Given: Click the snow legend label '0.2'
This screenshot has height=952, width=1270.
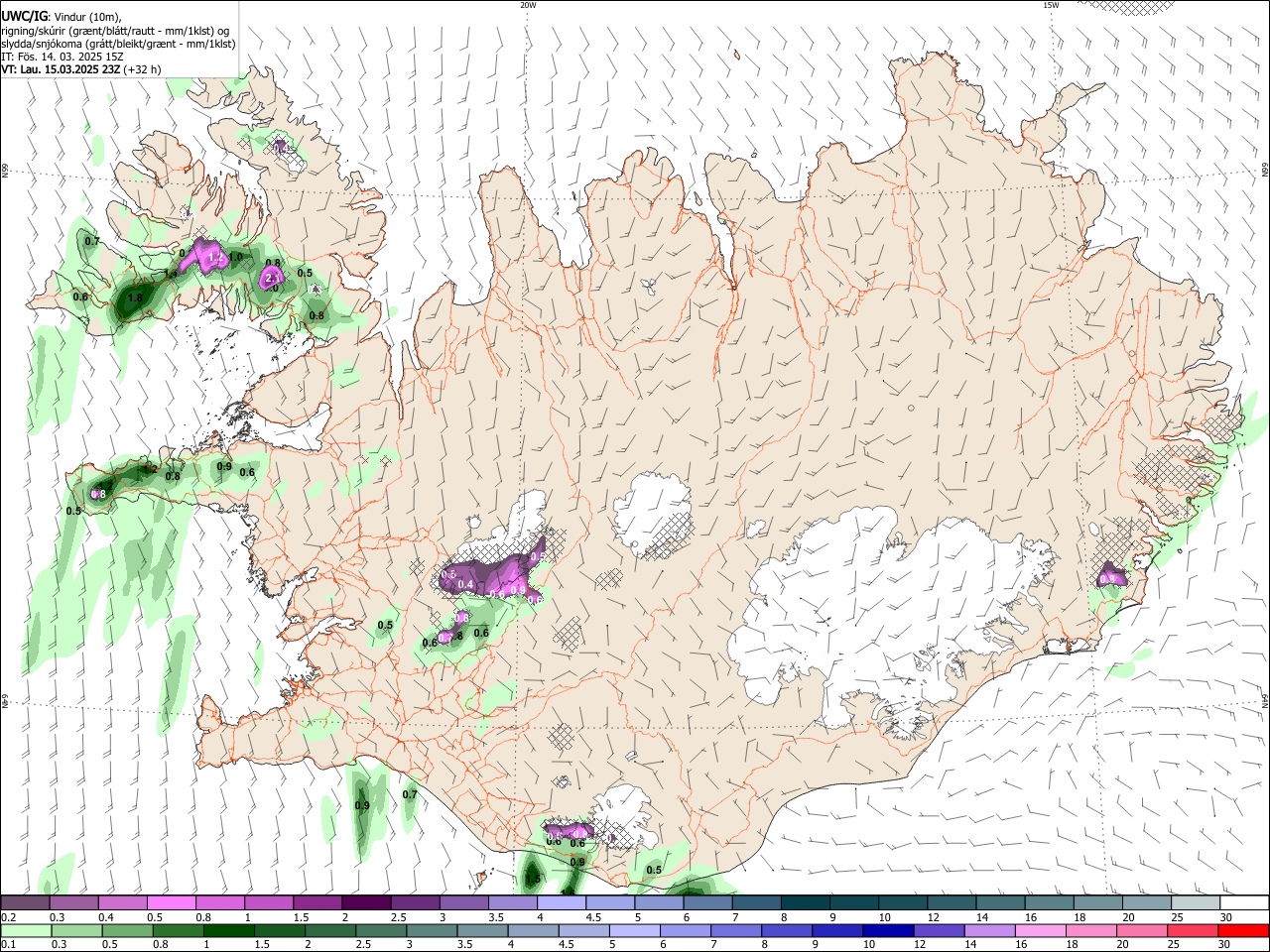Looking at the screenshot, I should pyautogui.click(x=8, y=917).
